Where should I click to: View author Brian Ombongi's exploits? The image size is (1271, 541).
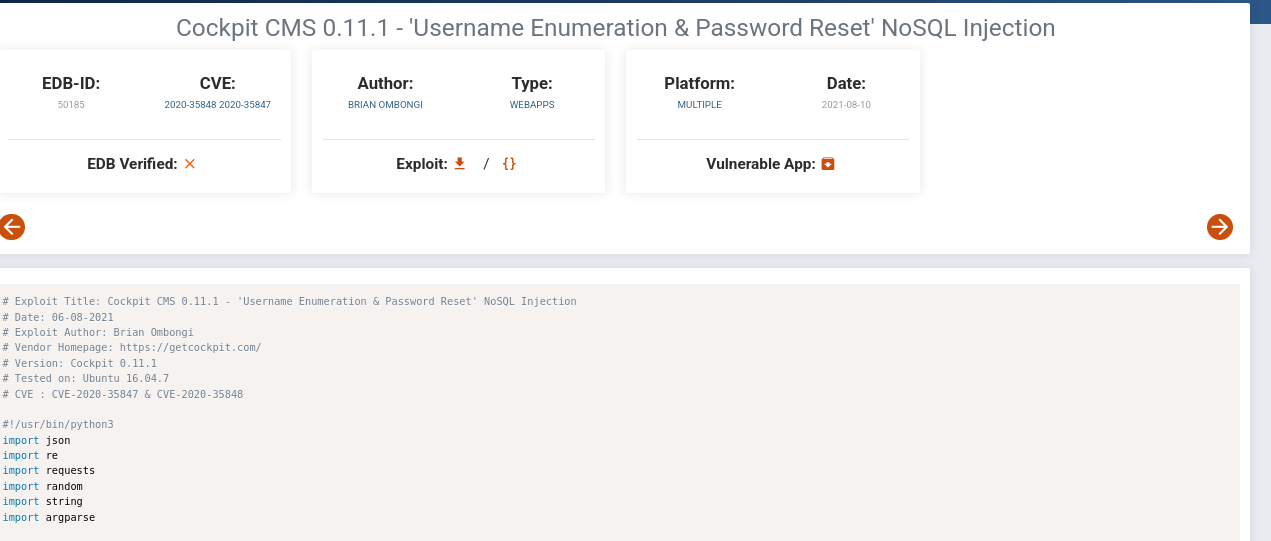coord(385,104)
